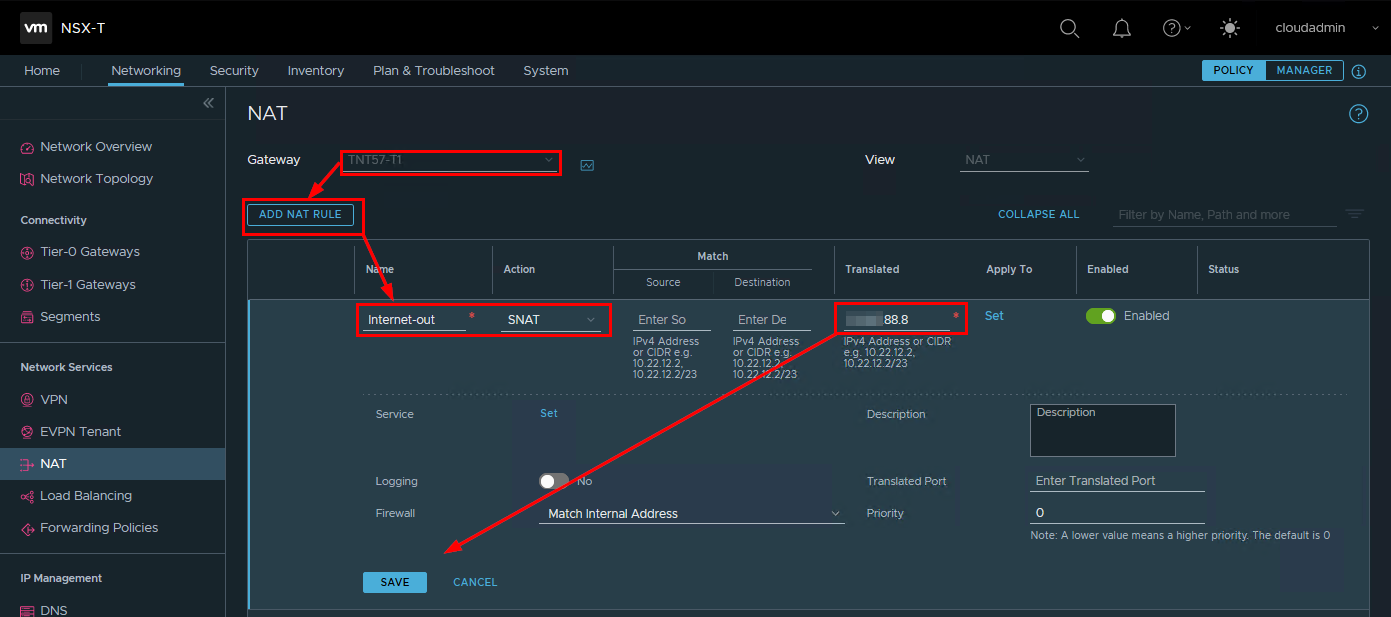Screen dimensions: 1391x617
Task: Click the Translated IP input
Action: tap(896, 319)
